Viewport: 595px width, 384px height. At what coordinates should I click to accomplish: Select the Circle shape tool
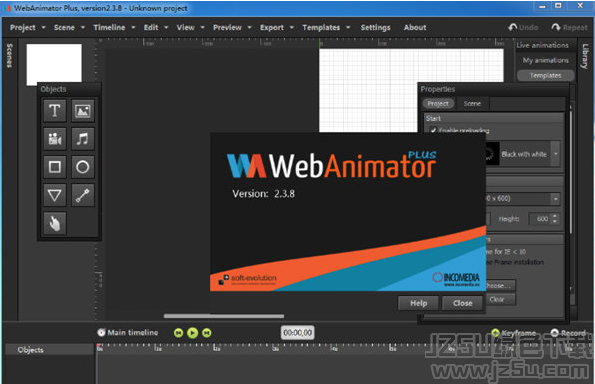(x=82, y=167)
